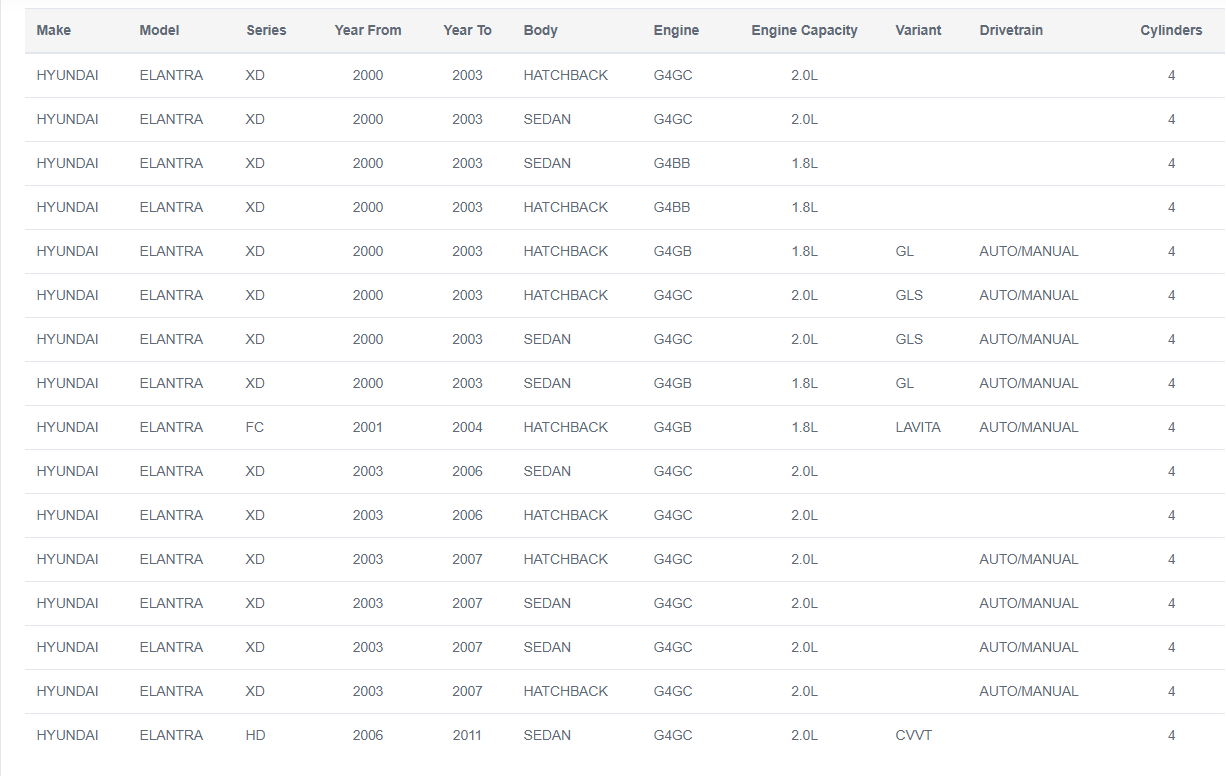Click G4GC engine in the GLS HATCHBACK row
Image resolution: width=1226 pixels, height=776 pixels.
673,295
